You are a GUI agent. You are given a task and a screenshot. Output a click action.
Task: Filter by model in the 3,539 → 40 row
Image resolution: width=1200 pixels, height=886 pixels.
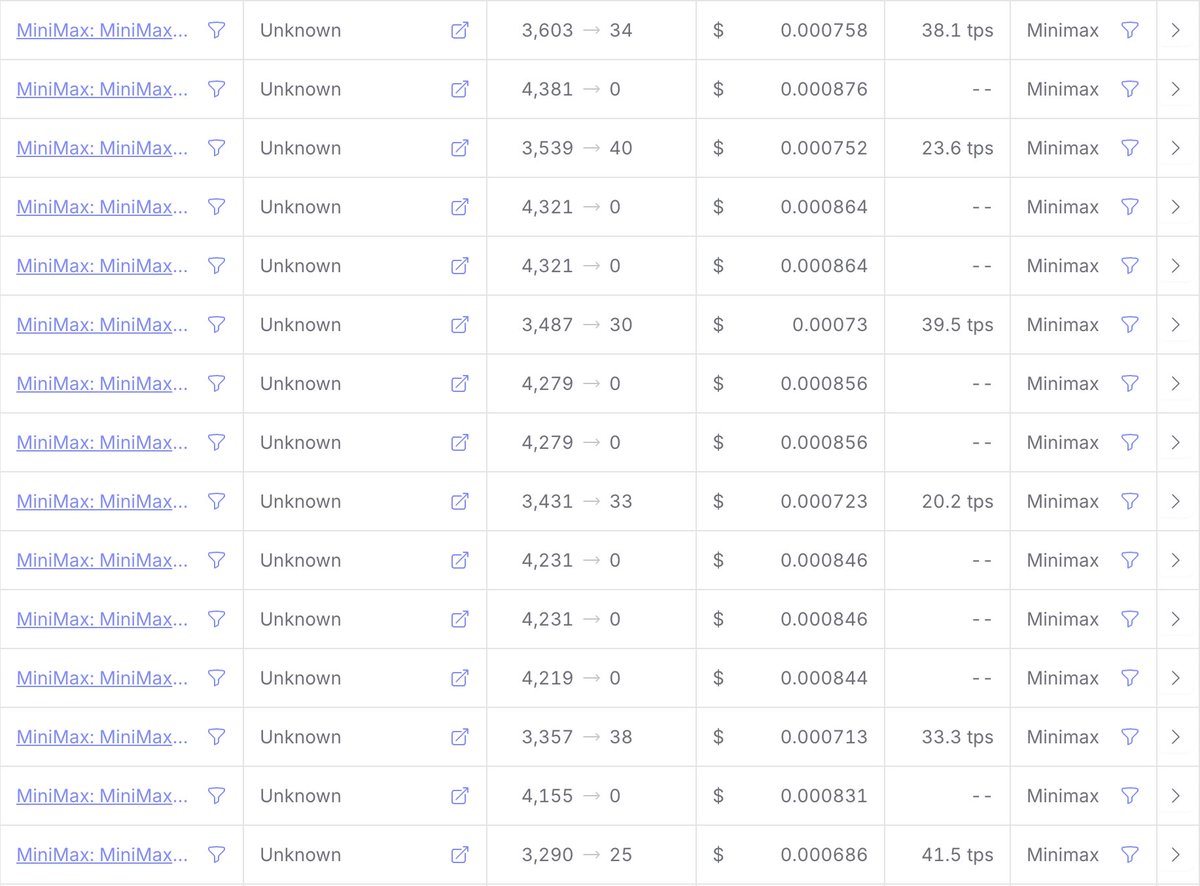216,148
